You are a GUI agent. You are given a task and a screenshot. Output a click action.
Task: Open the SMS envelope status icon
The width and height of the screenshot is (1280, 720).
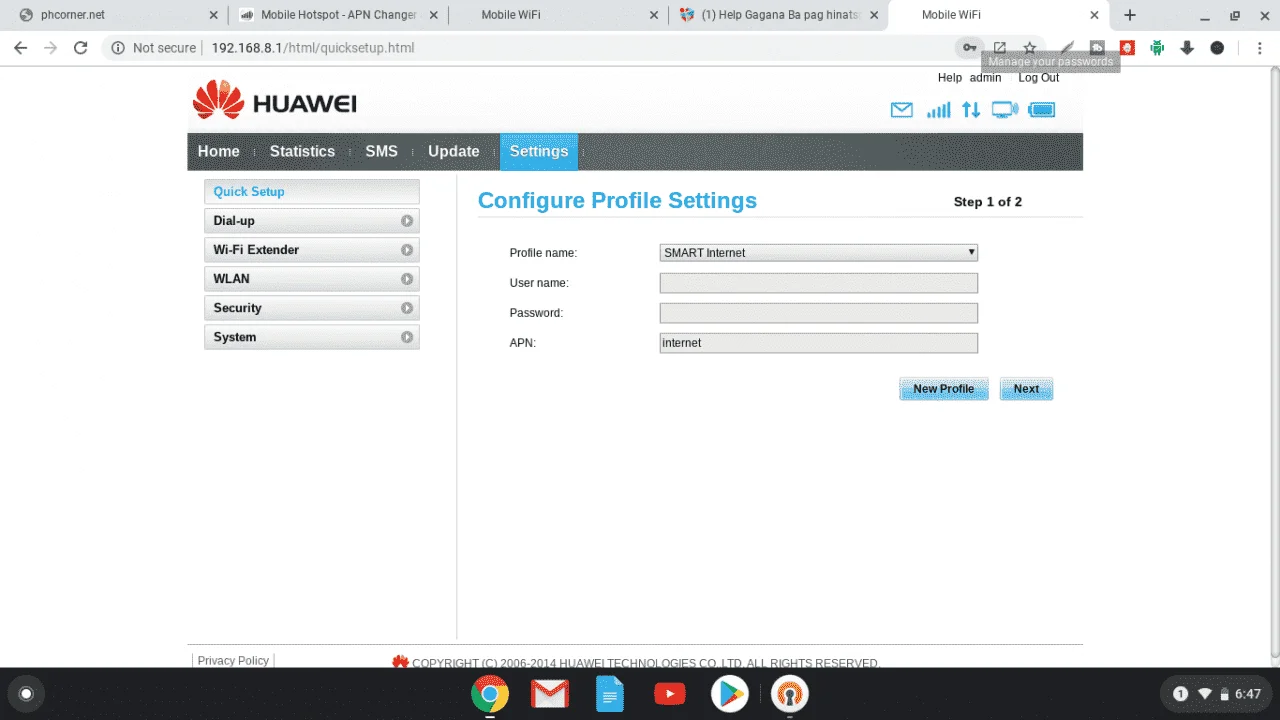[901, 110]
